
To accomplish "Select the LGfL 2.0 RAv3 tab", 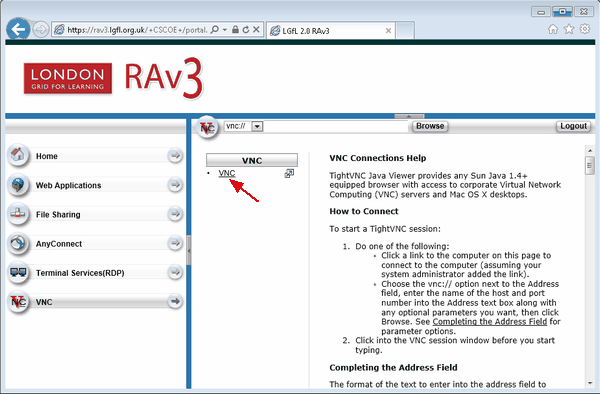I will 331,31.
